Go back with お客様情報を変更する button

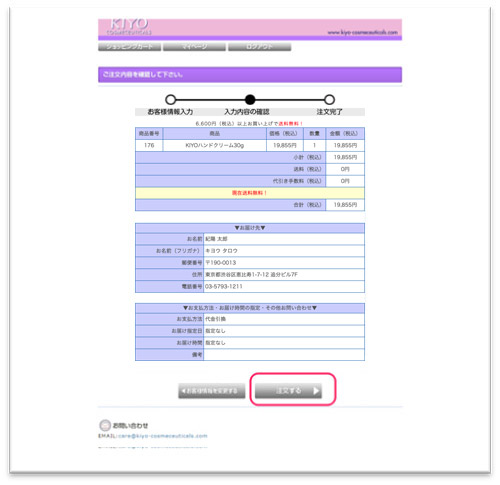(212, 390)
